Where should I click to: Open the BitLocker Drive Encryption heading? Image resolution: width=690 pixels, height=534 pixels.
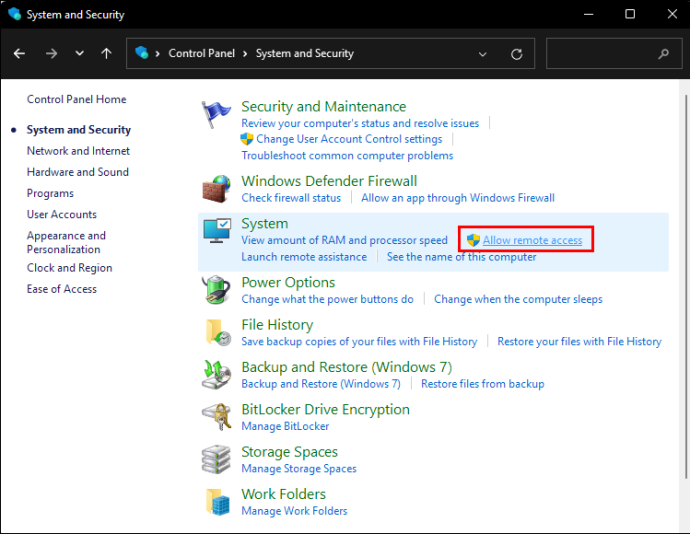[325, 409]
